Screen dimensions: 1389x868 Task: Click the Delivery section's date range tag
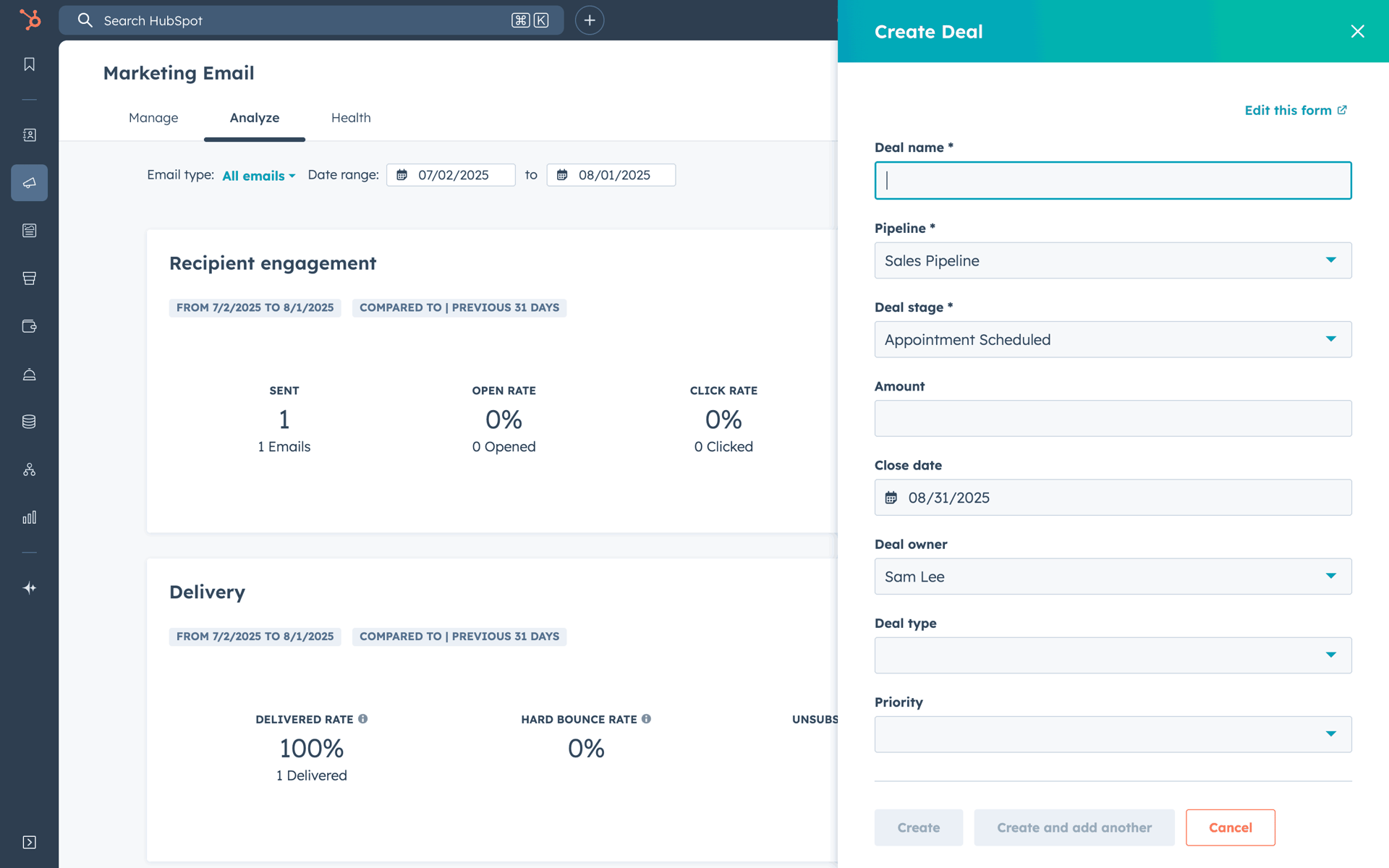coord(255,637)
